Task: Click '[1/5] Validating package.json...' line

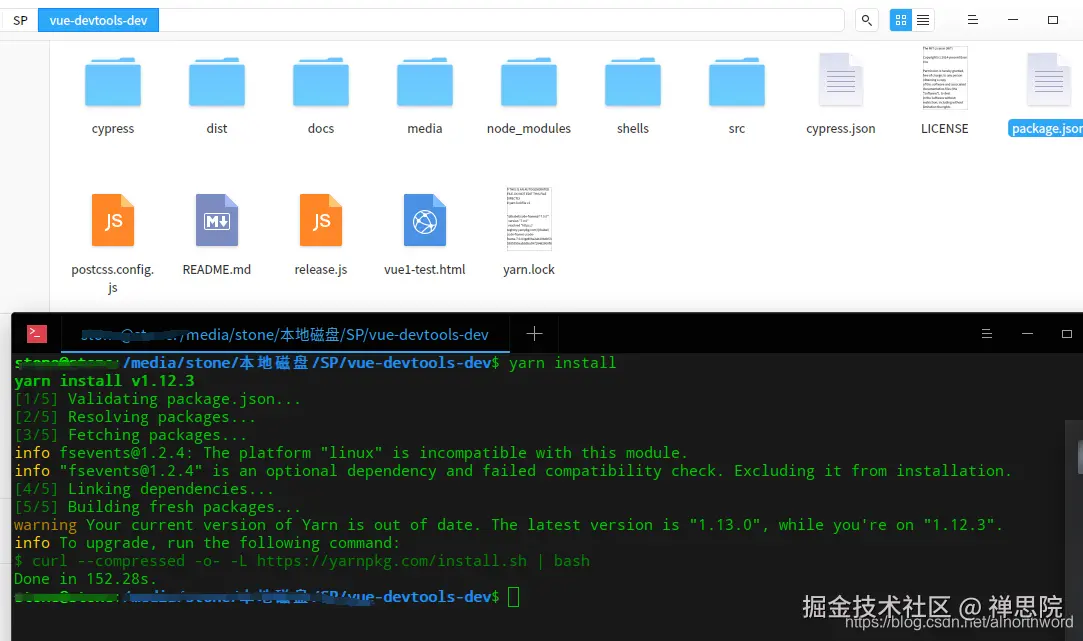Action: tap(157, 399)
